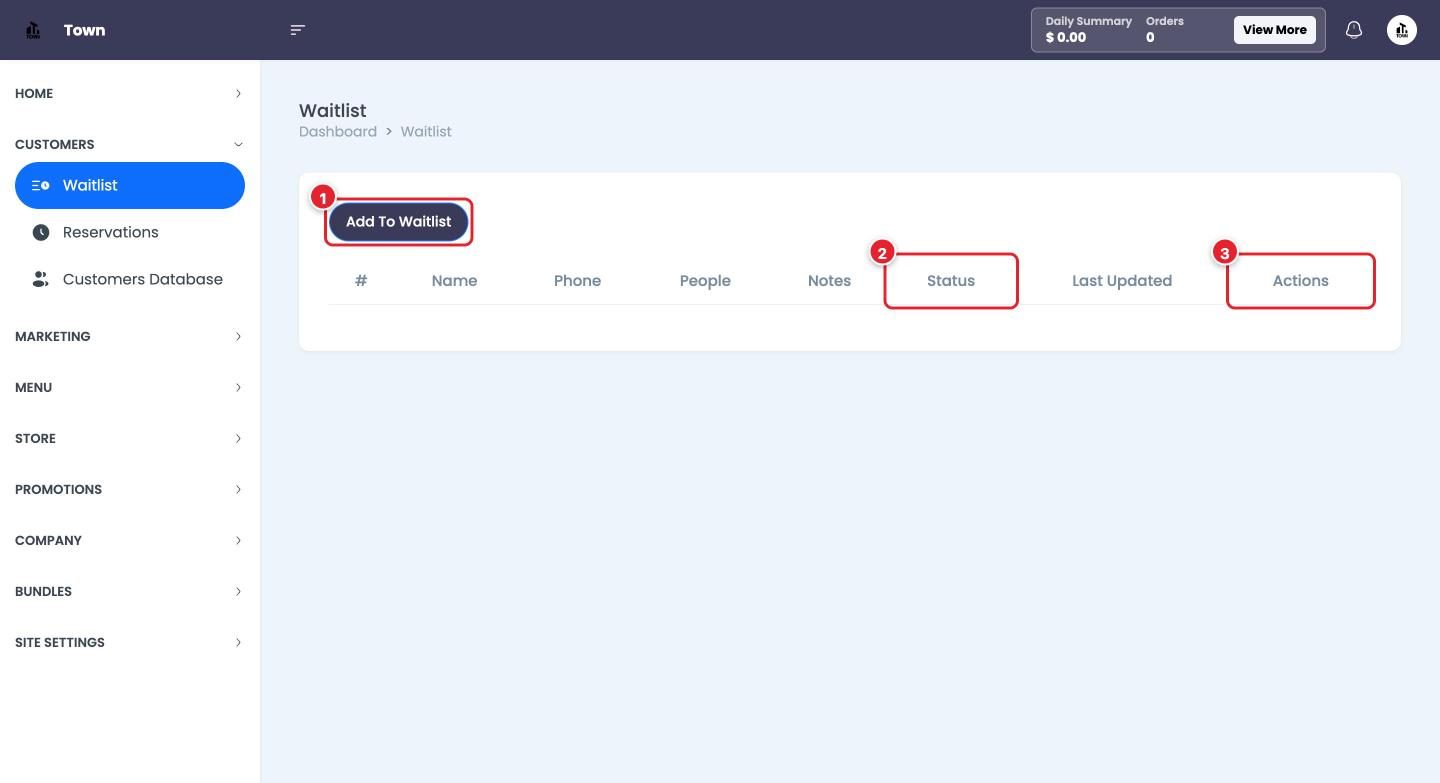This screenshot has width=1440, height=783.
Task: Collapse the CUSTOMERS section chevron
Action: pos(238,144)
